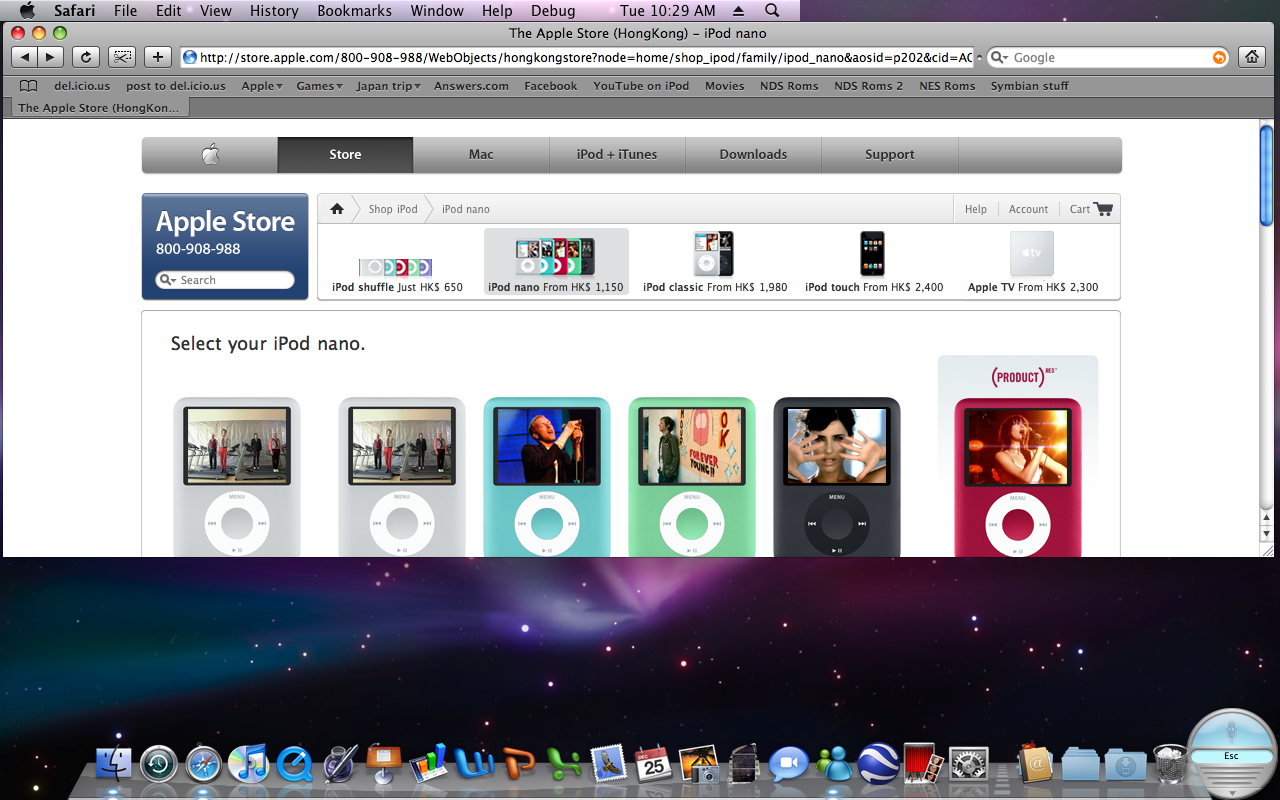Click the Eject icon in the menu bar
The height and width of the screenshot is (800, 1280).
[x=738, y=10]
